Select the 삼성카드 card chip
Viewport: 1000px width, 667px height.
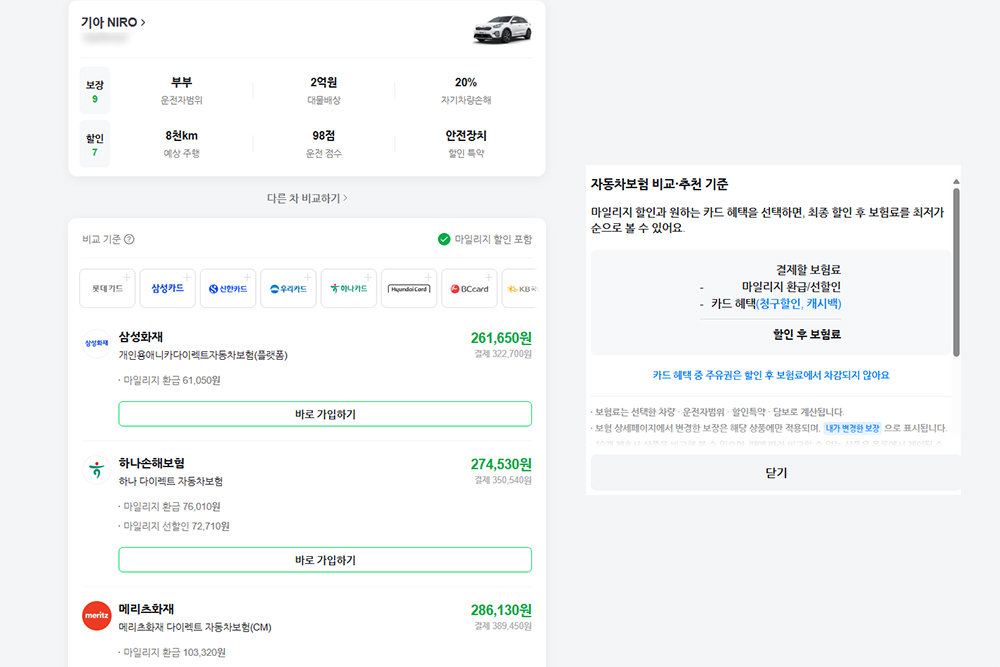click(167, 288)
